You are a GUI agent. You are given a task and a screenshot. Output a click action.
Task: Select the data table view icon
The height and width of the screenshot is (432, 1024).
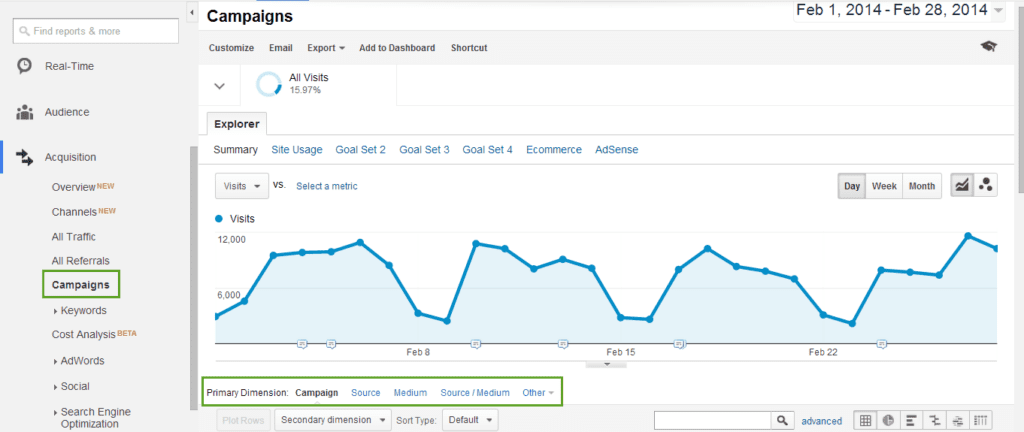(x=865, y=420)
